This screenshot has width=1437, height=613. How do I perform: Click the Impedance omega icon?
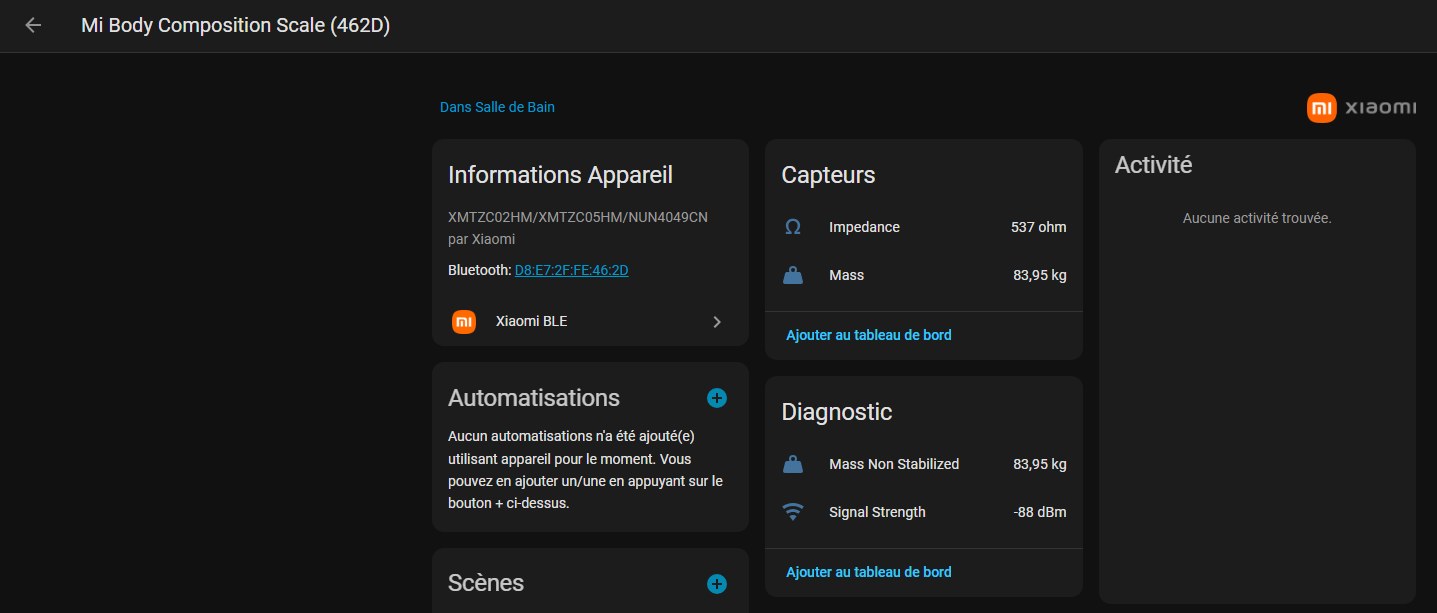(x=793, y=228)
